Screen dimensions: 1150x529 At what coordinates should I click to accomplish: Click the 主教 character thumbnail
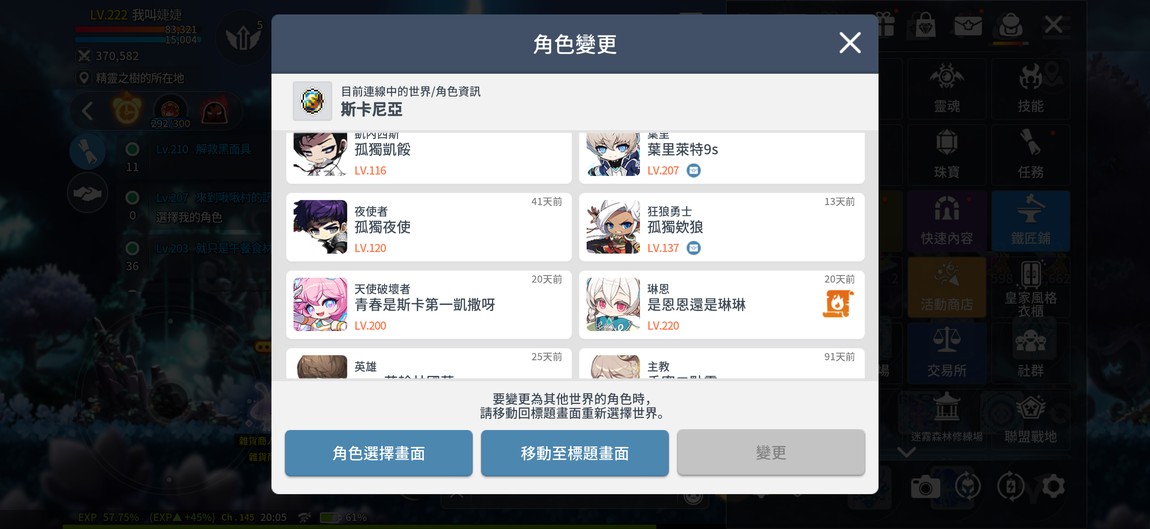[613, 367]
